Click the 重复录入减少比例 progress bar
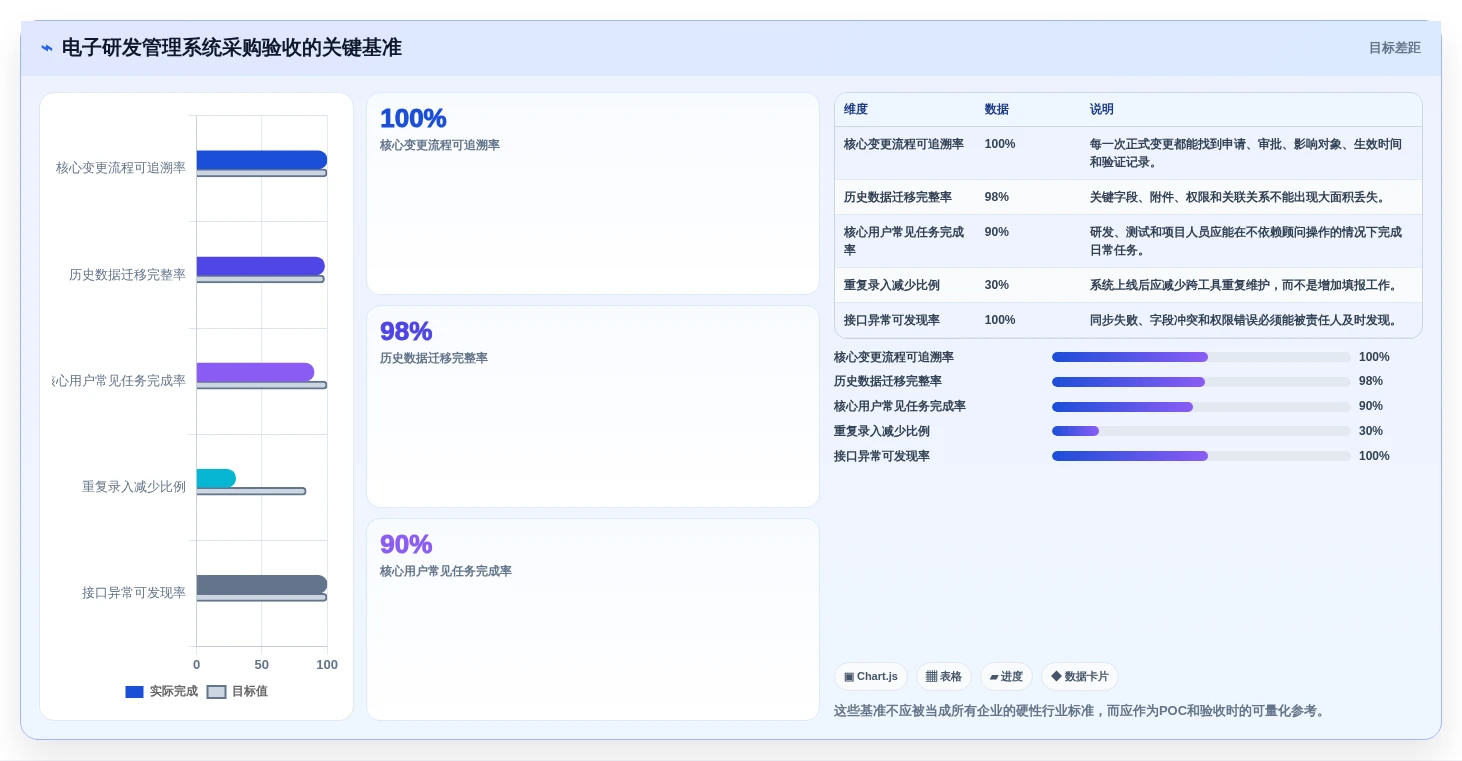The width and height of the screenshot is (1462, 761). (x=1201, y=431)
